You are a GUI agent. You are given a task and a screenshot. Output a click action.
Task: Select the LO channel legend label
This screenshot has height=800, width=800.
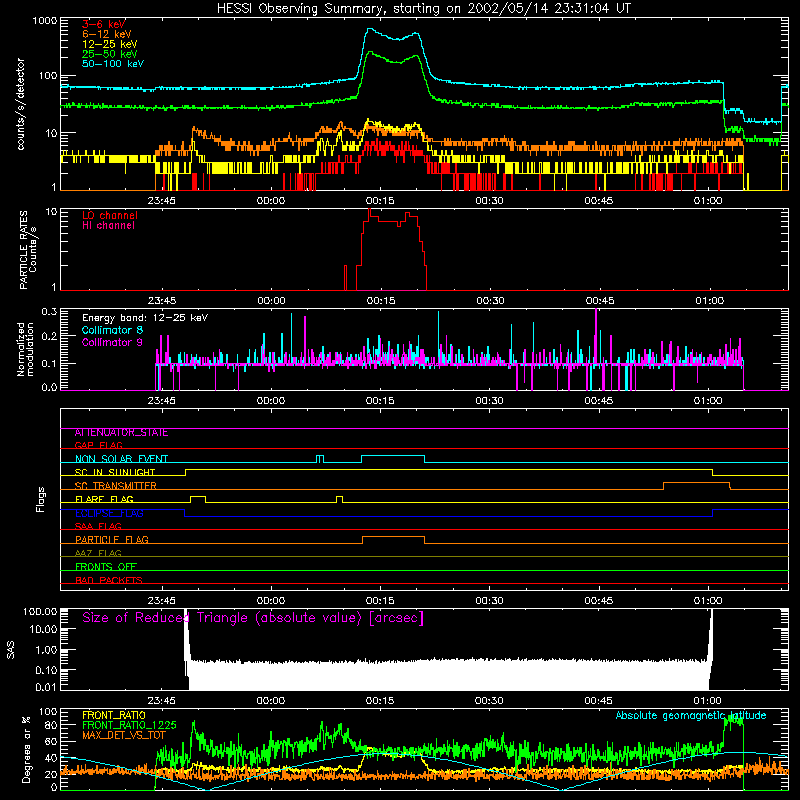pos(110,215)
